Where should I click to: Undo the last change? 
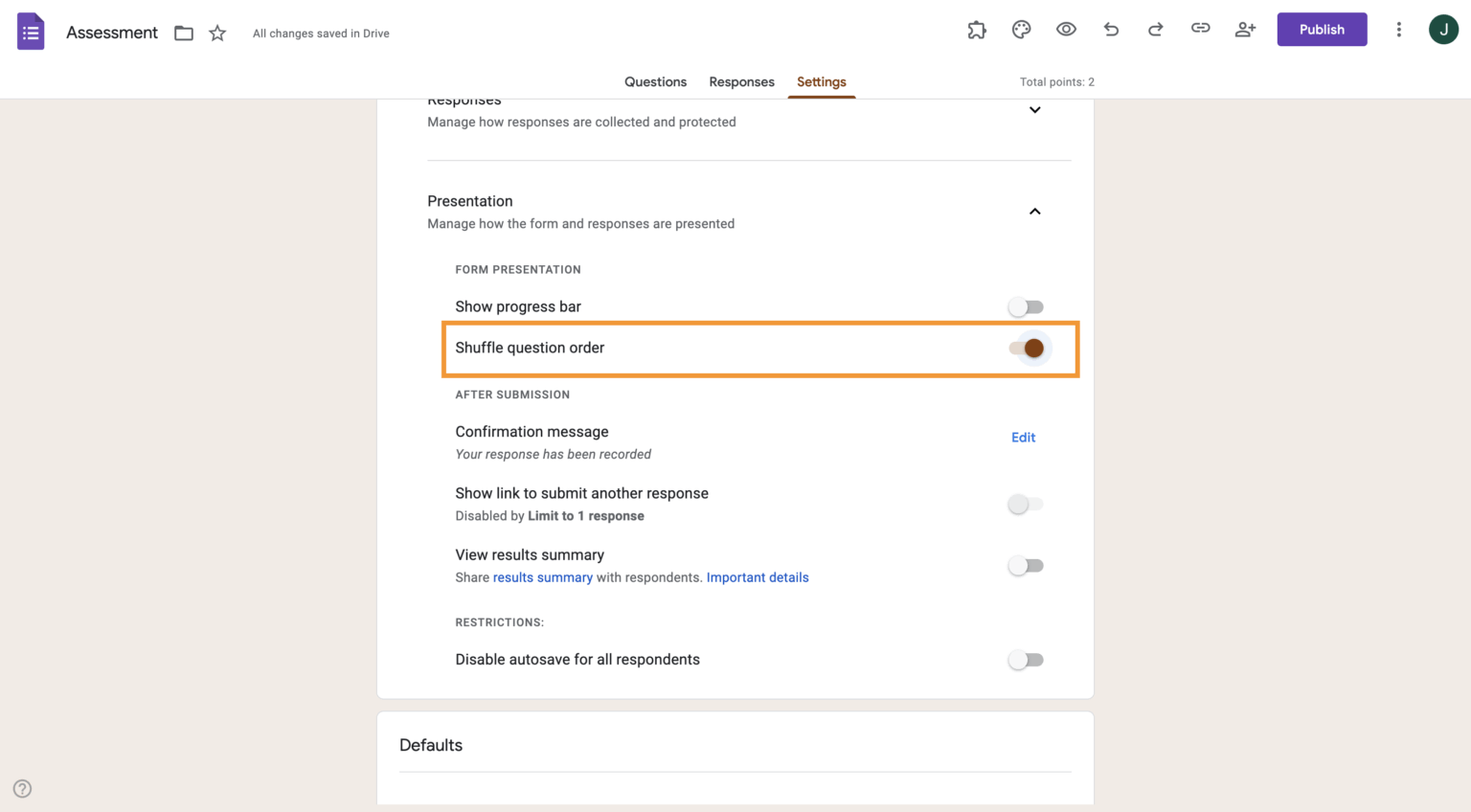(1111, 29)
